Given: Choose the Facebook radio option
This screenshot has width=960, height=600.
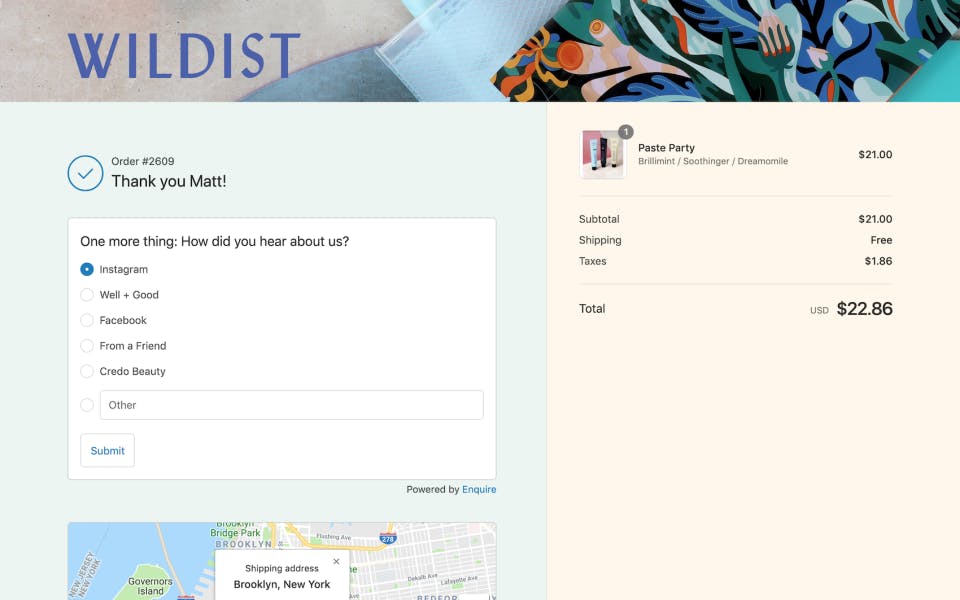Looking at the screenshot, I should pyautogui.click(x=87, y=320).
